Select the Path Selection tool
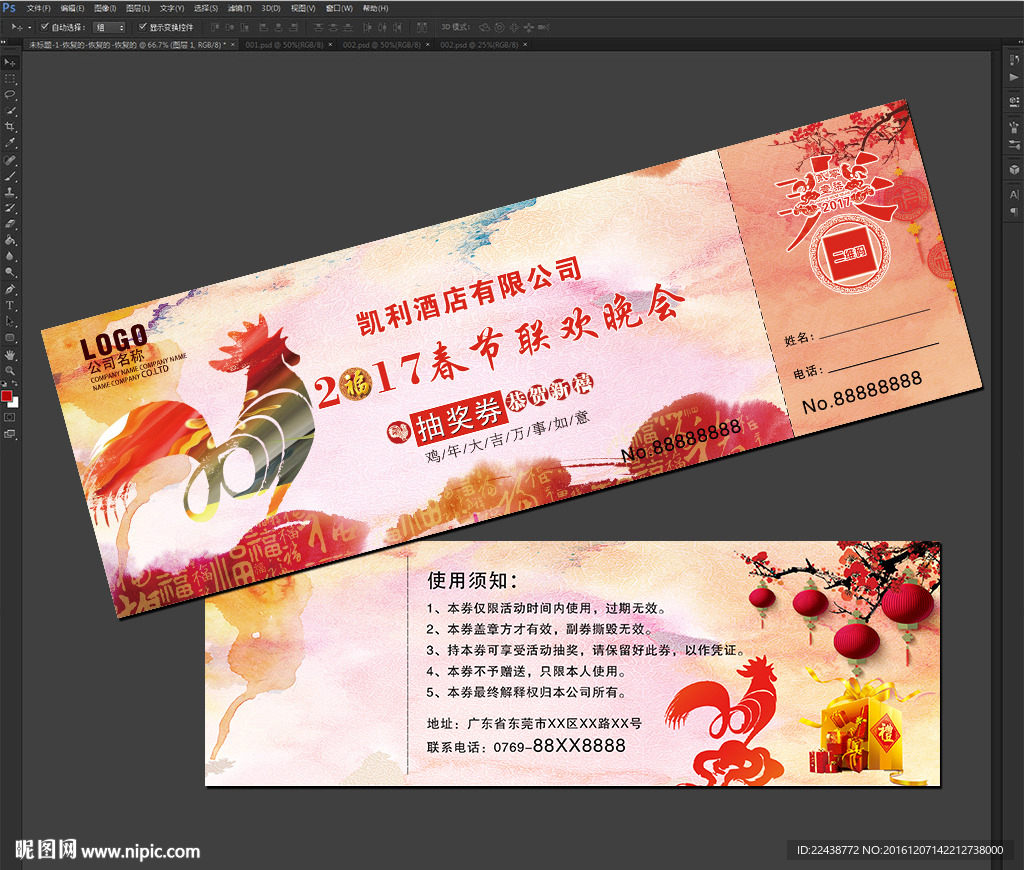Image resolution: width=1024 pixels, height=870 pixels. [10, 321]
